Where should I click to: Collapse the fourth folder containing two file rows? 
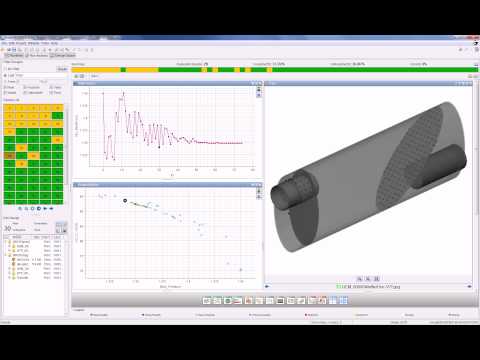[x=6, y=255]
